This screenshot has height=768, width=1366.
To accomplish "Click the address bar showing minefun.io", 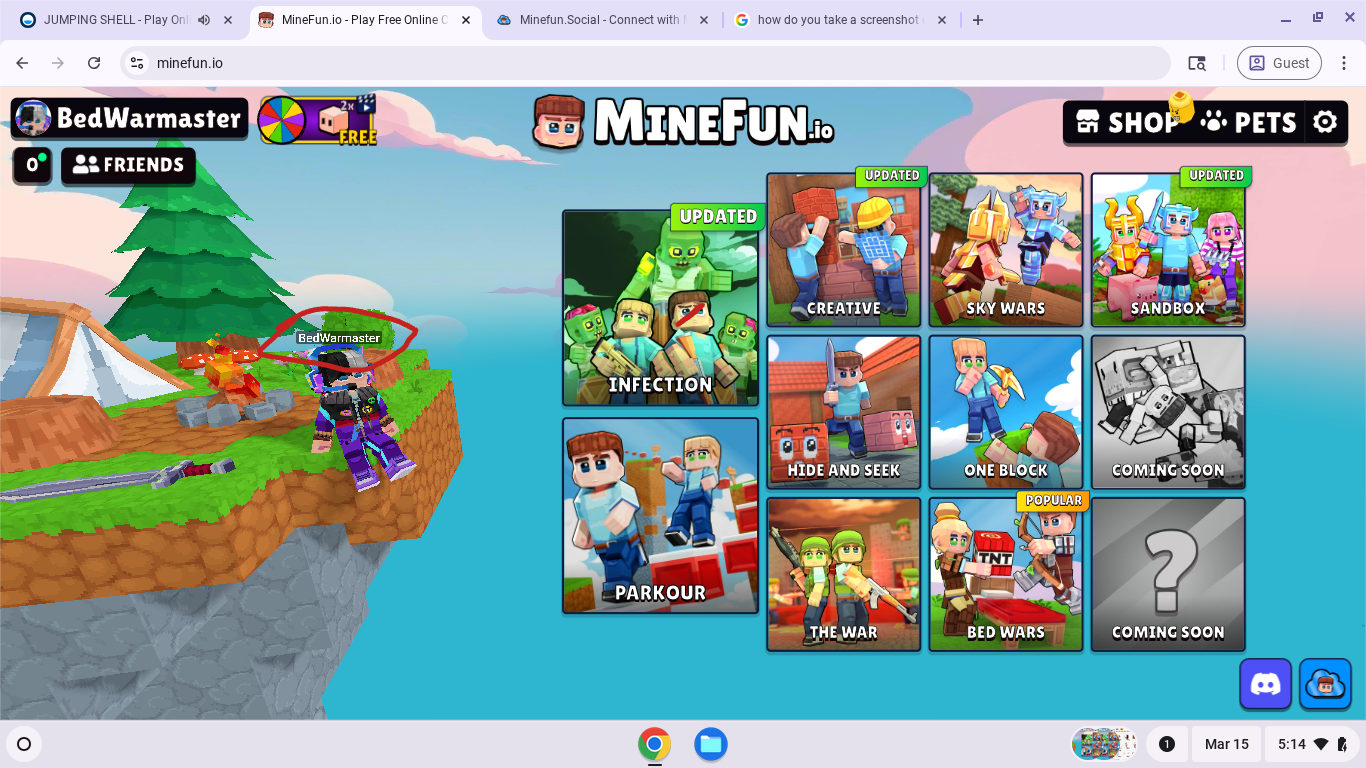I will [640, 63].
